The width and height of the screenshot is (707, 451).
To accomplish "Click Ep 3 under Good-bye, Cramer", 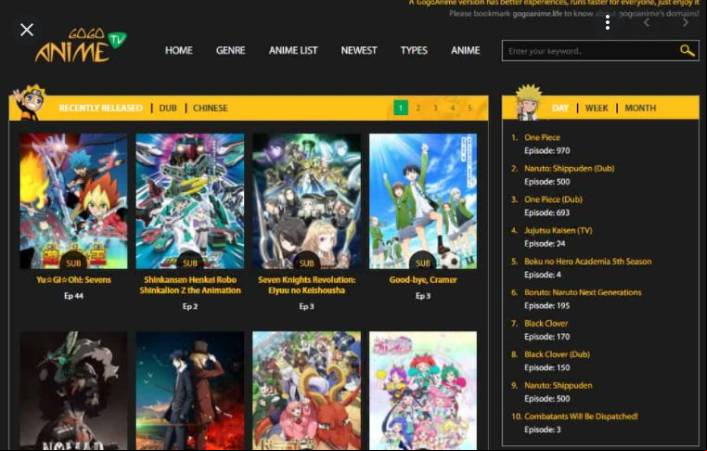I will (423, 296).
